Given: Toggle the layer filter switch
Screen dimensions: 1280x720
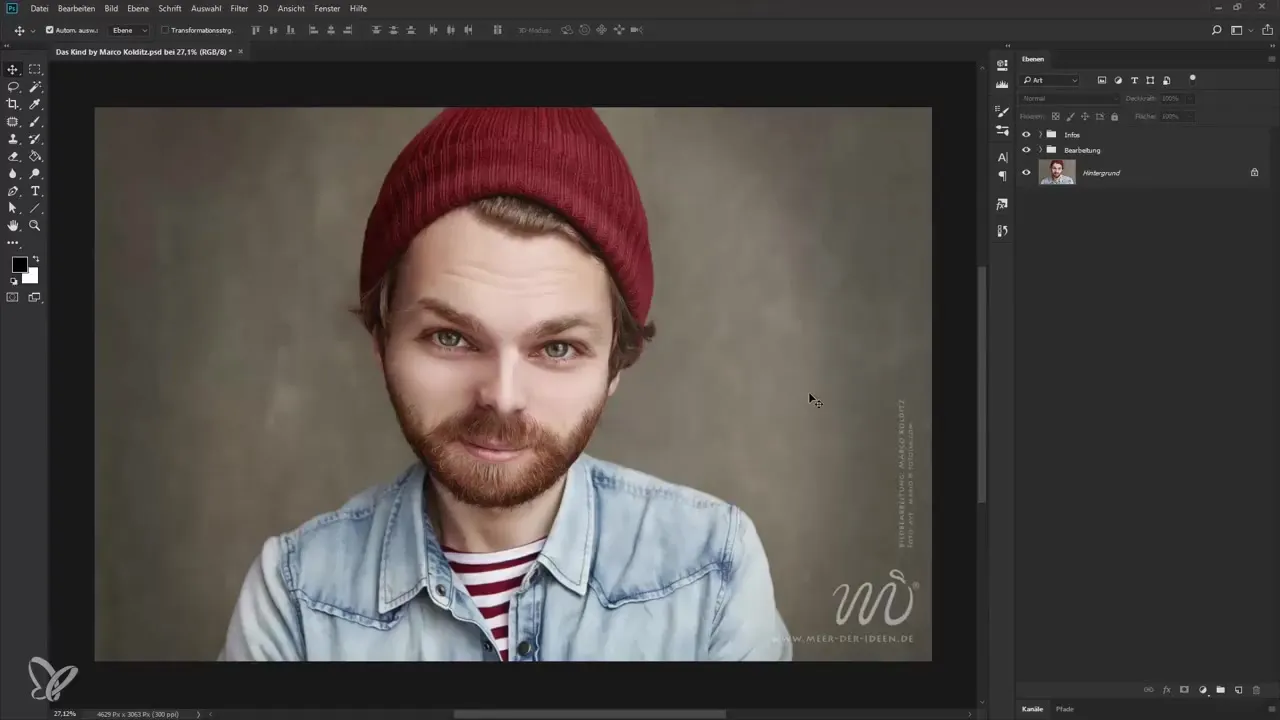Looking at the screenshot, I should pos(1192,78).
